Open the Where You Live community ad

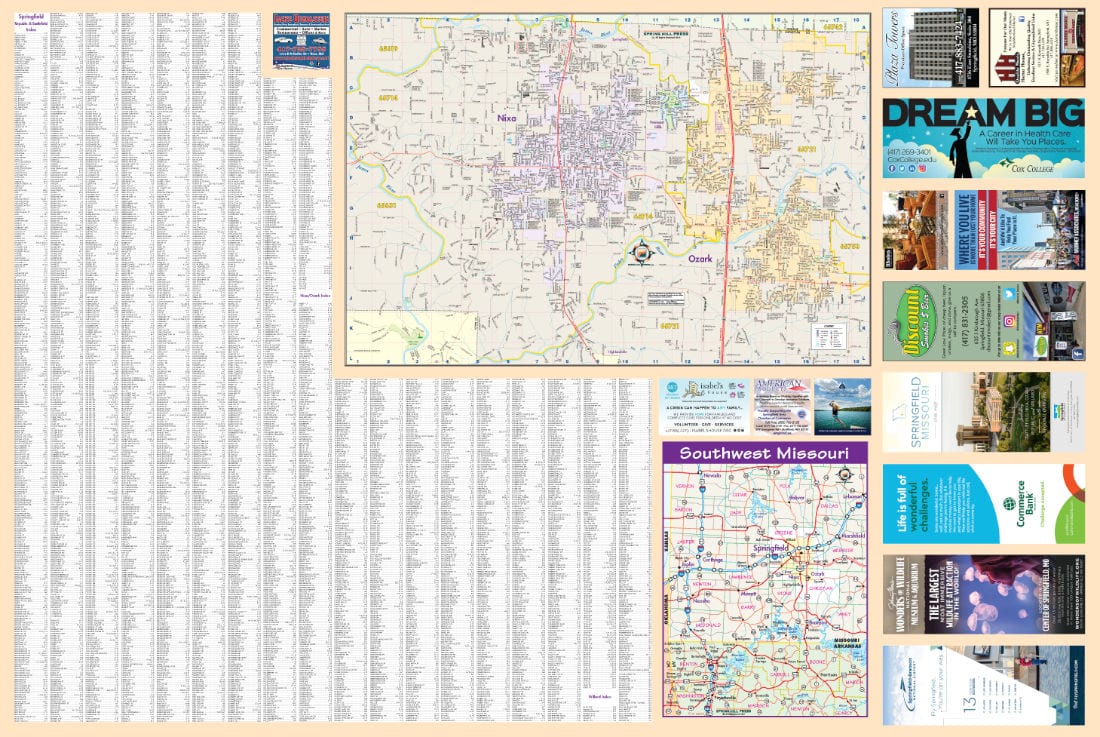(x=1020, y=229)
